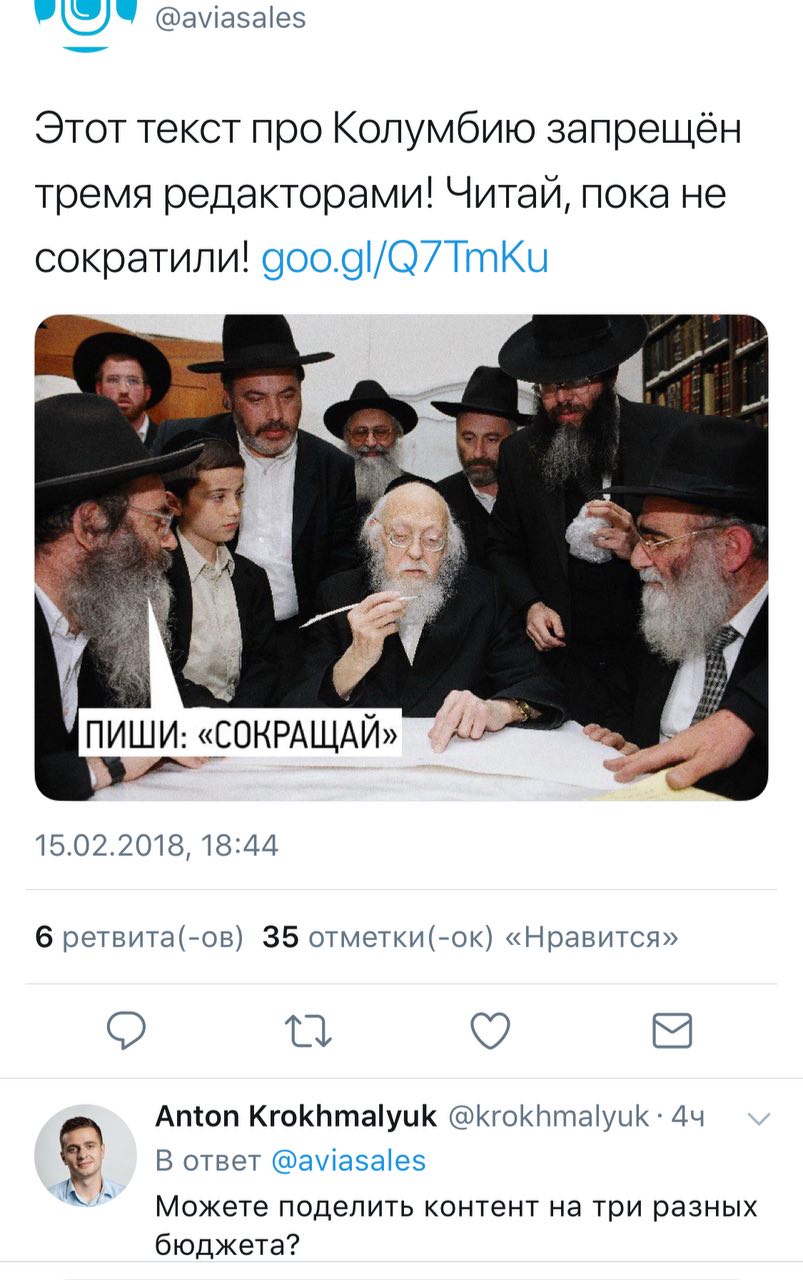Tap the retweet arrows icon

(308, 1030)
